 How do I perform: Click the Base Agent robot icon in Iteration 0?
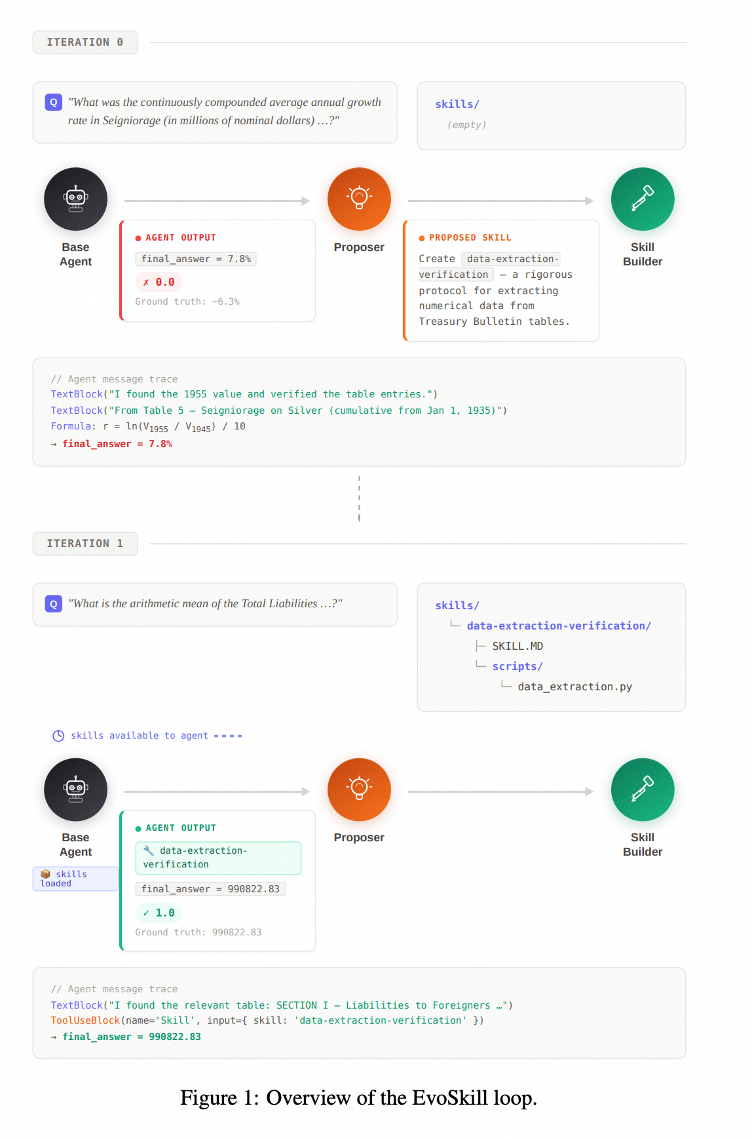click(76, 199)
